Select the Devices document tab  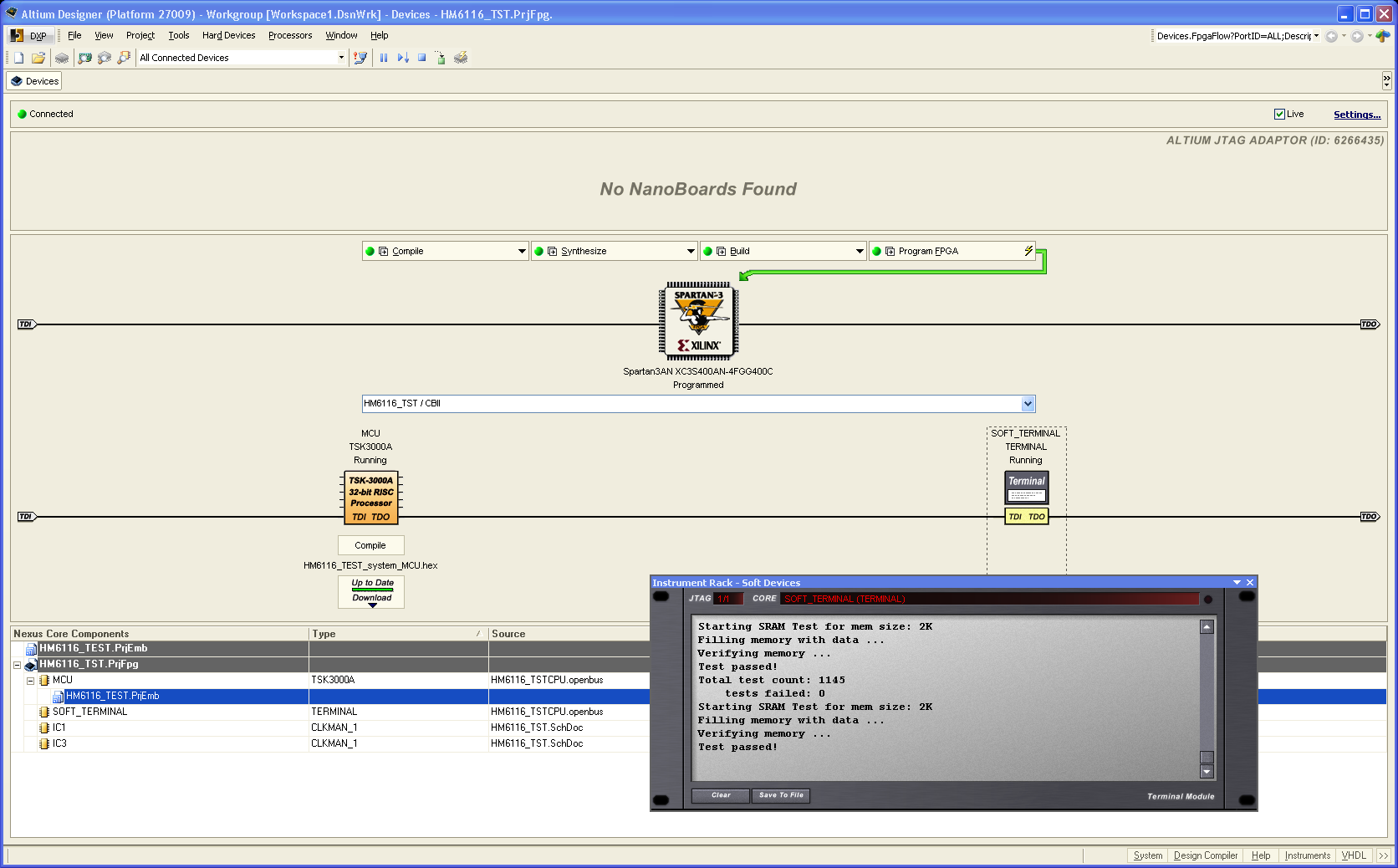[x=34, y=81]
